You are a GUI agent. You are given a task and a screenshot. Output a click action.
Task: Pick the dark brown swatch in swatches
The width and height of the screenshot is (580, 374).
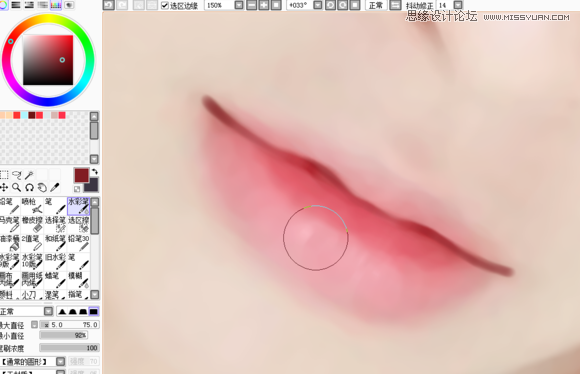[x=32, y=115]
